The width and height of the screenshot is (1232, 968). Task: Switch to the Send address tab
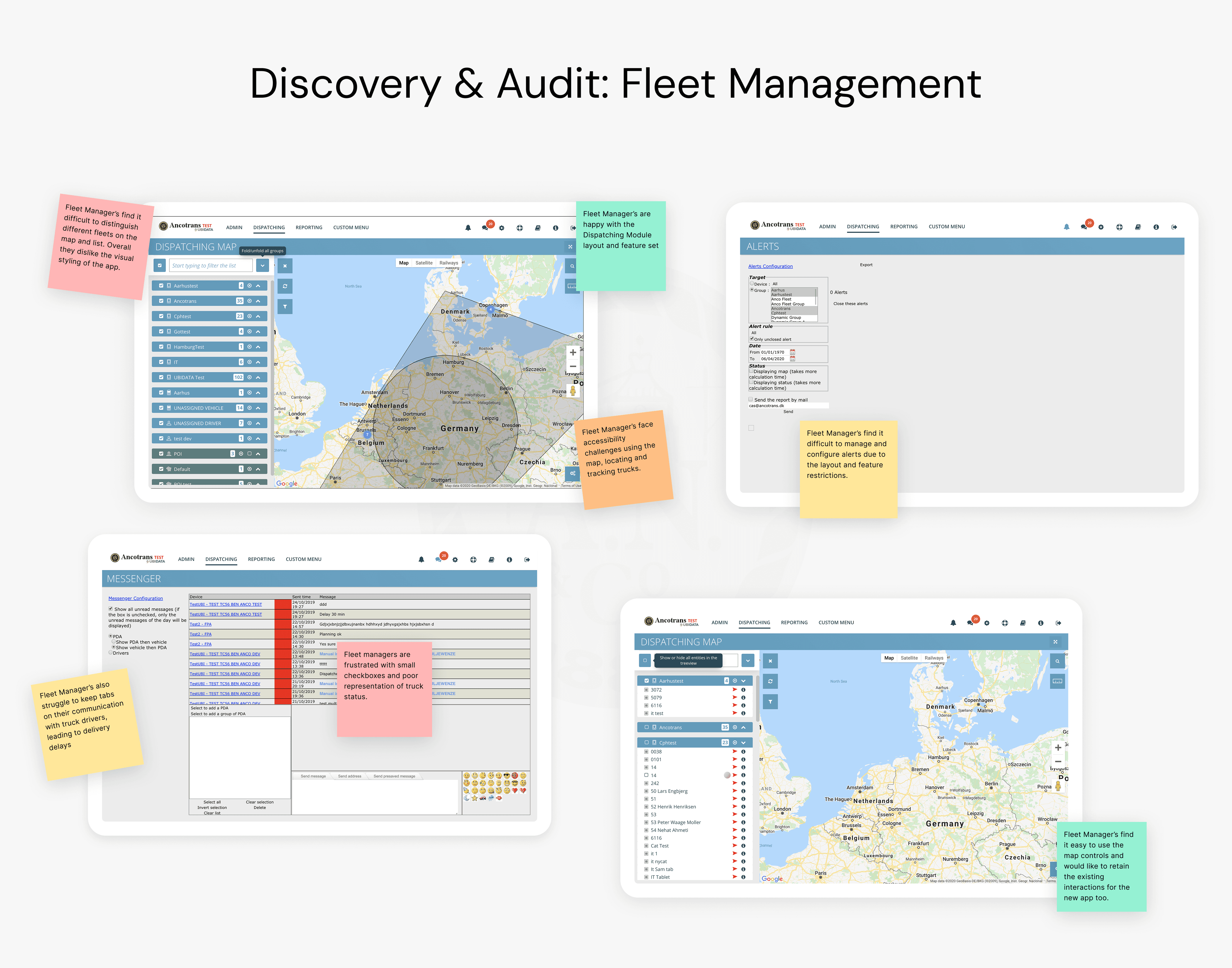coord(349,776)
